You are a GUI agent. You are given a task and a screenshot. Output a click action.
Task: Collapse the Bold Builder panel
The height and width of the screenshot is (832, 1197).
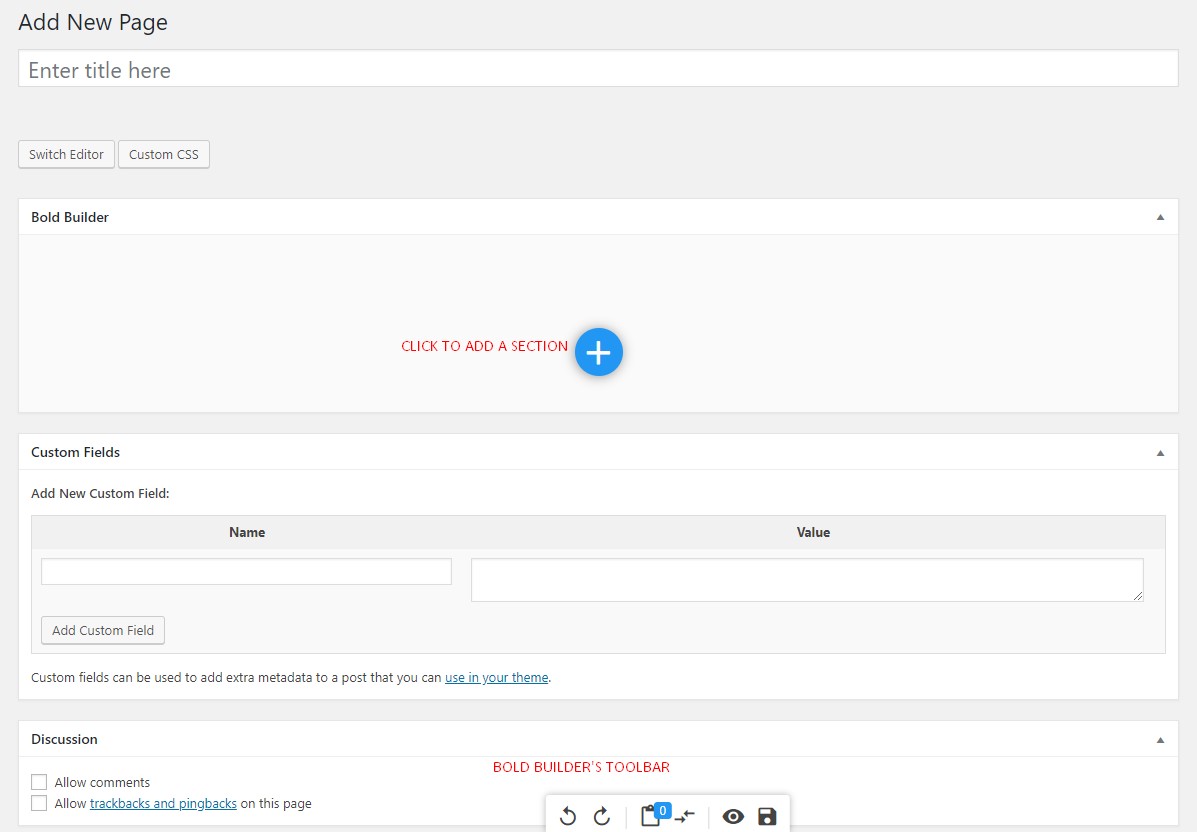[x=1160, y=217]
